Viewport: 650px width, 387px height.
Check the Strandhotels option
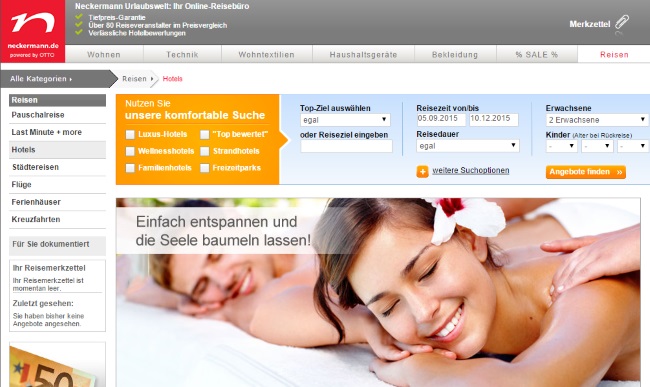[x=205, y=151]
